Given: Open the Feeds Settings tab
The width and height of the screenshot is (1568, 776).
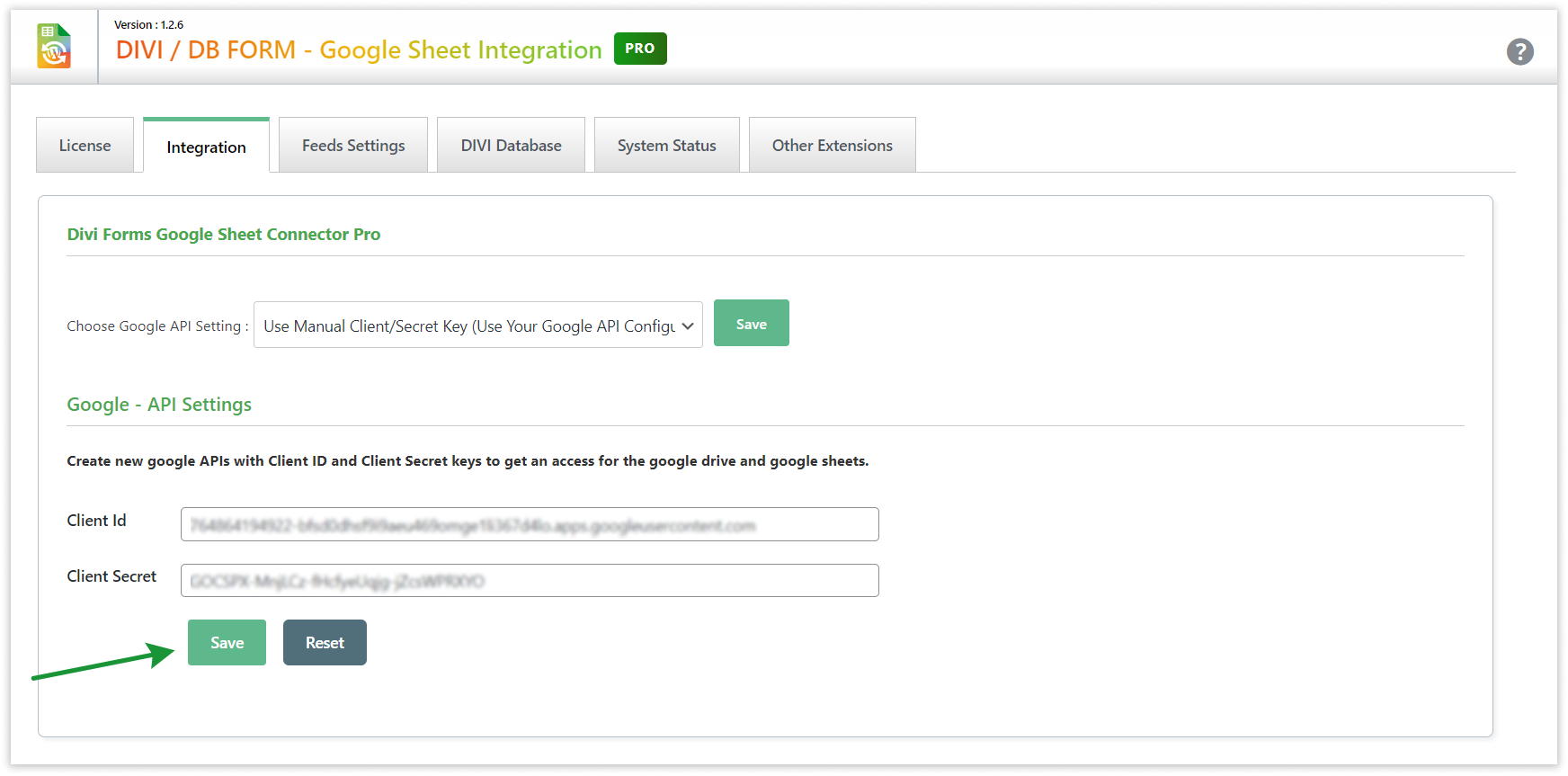Looking at the screenshot, I should (x=353, y=146).
